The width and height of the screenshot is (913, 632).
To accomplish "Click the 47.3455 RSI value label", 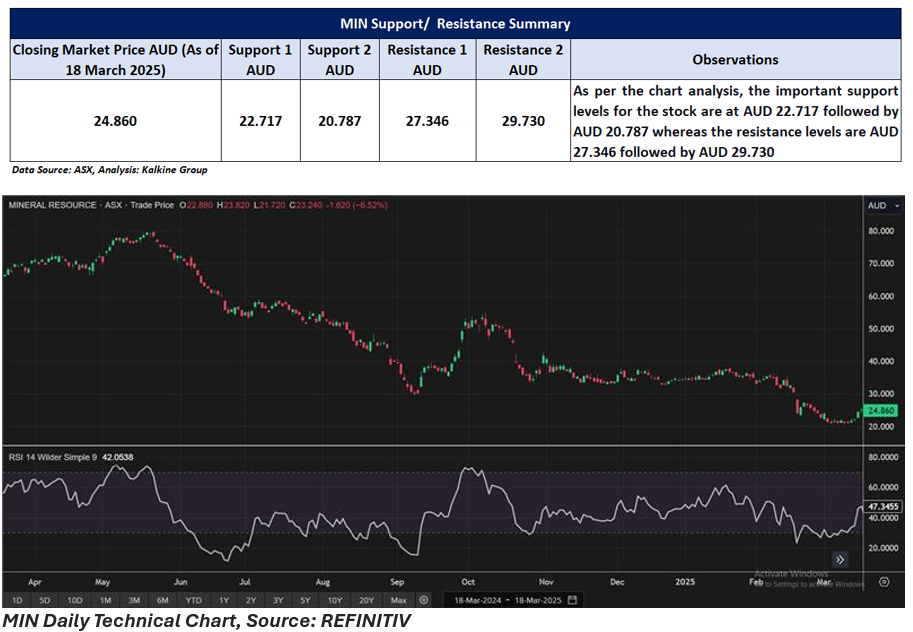I will tap(883, 506).
